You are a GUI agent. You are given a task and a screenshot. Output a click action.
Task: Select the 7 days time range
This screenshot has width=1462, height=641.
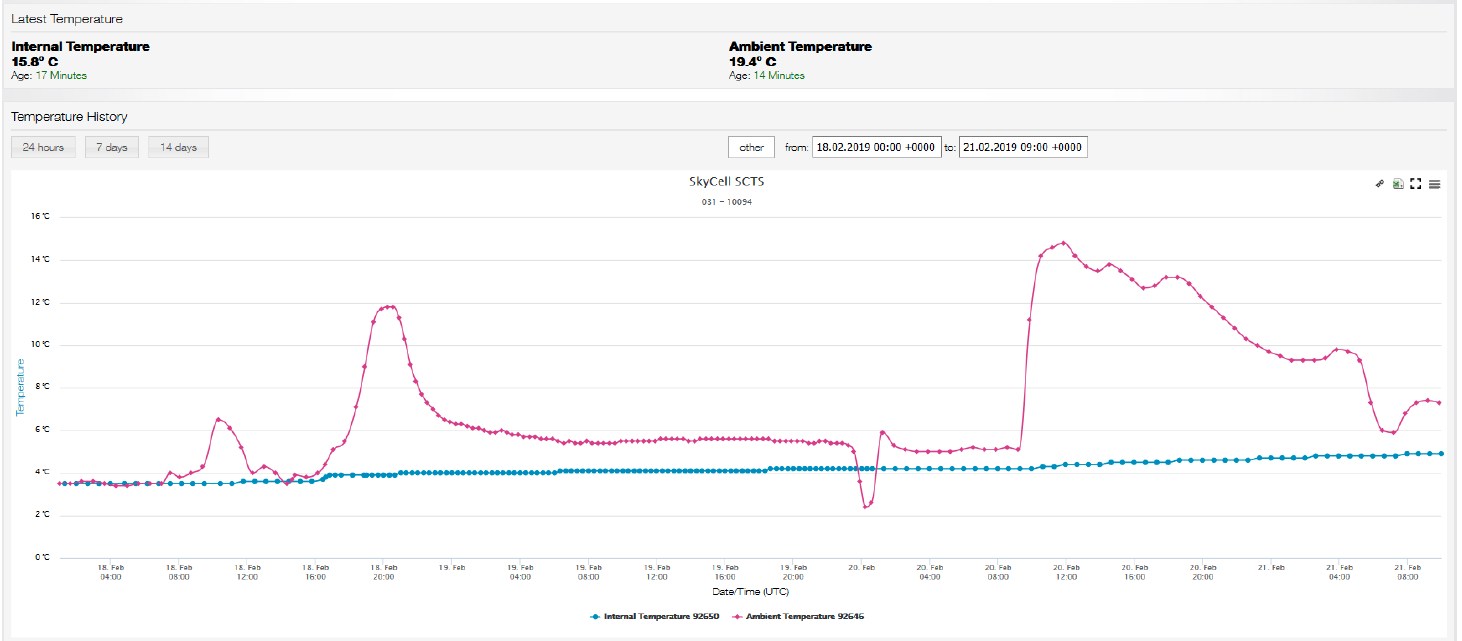click(111, 147)
